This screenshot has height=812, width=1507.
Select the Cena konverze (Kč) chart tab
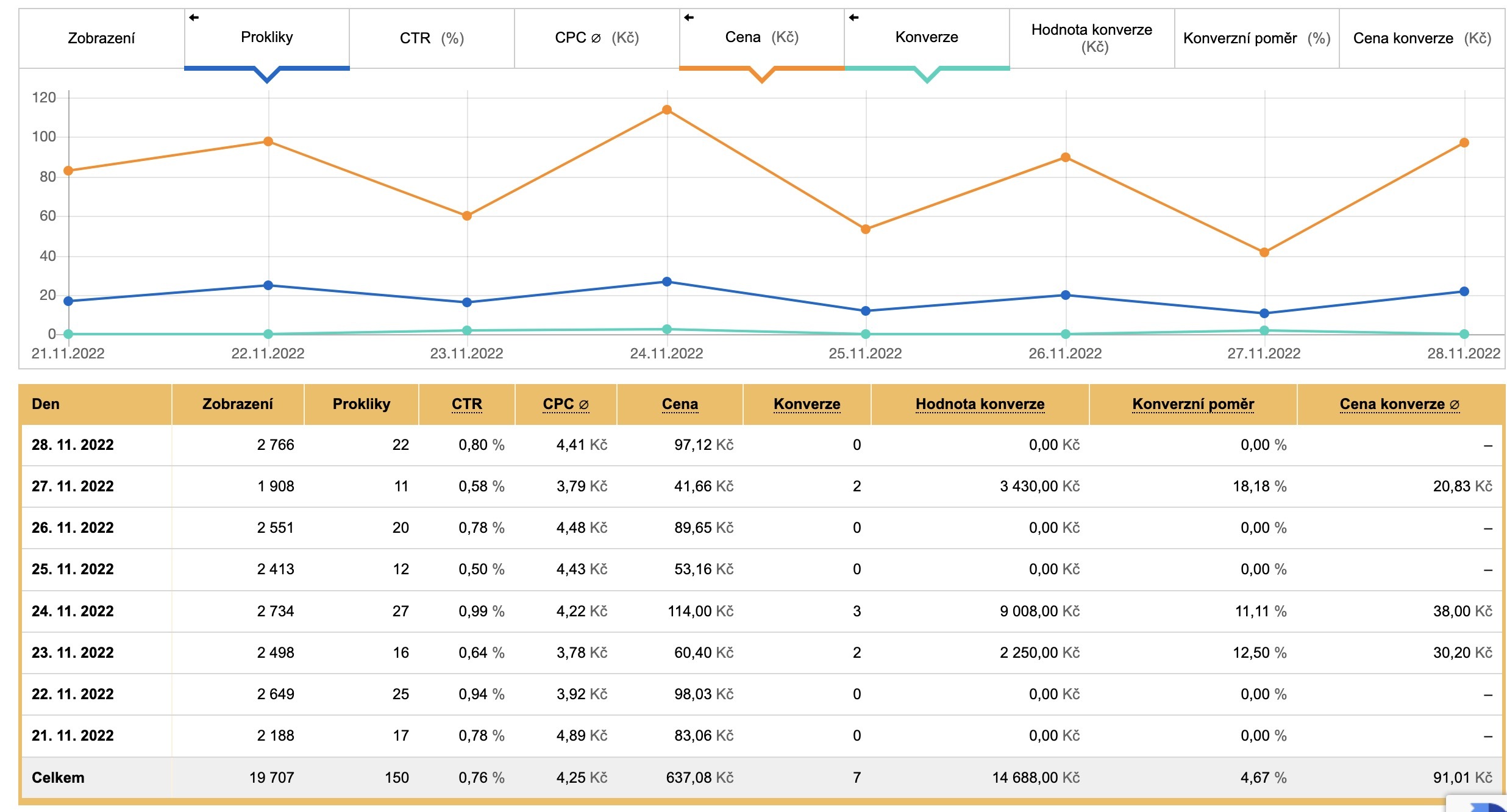tap(1422, 38)
